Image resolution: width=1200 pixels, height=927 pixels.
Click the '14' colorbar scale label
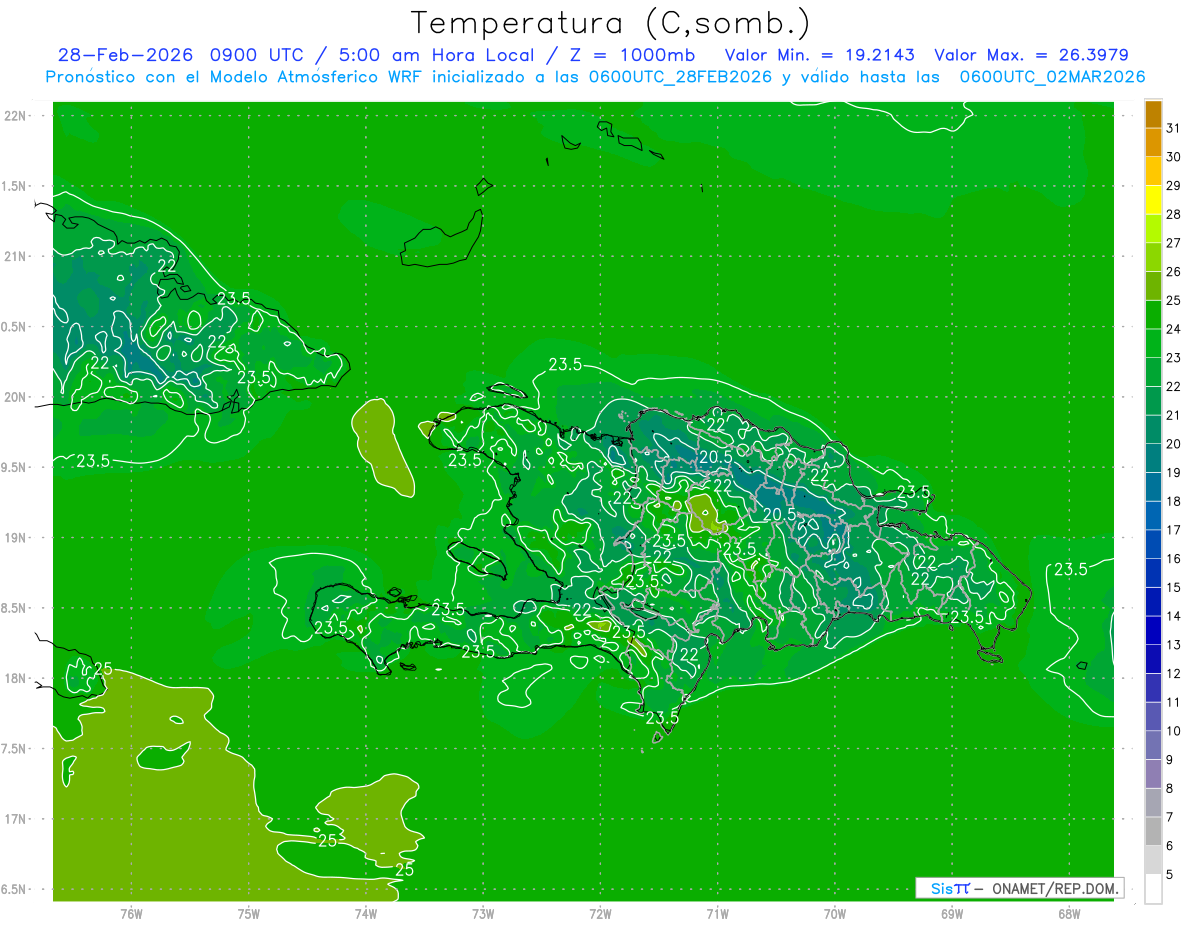pos(1173,616)
